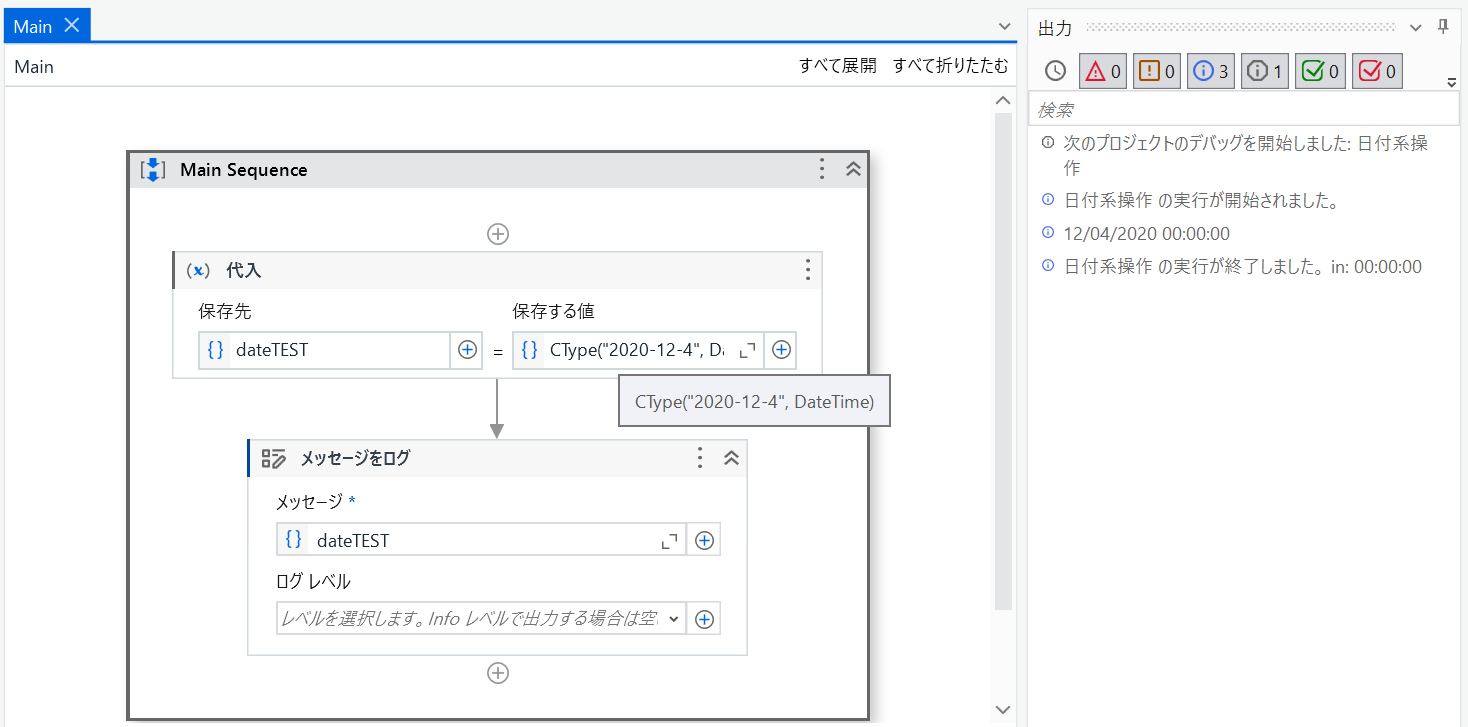Open the 出力 panel dropdown menu
This screenshot has width=1468, height=727.
tap(1416, 28)
